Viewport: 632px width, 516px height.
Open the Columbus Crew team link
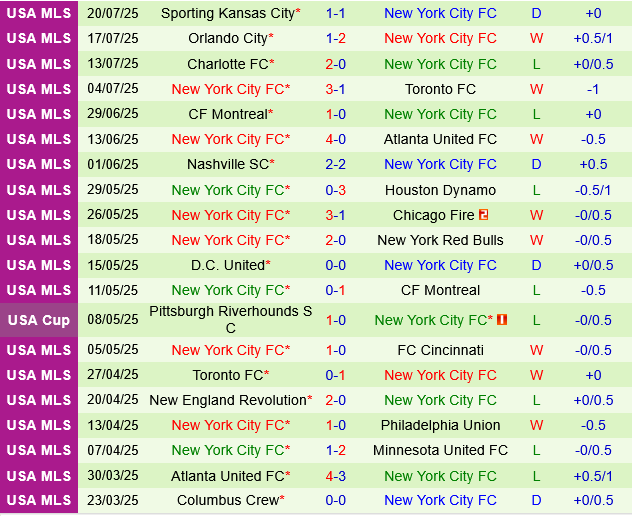coord(228,500)
